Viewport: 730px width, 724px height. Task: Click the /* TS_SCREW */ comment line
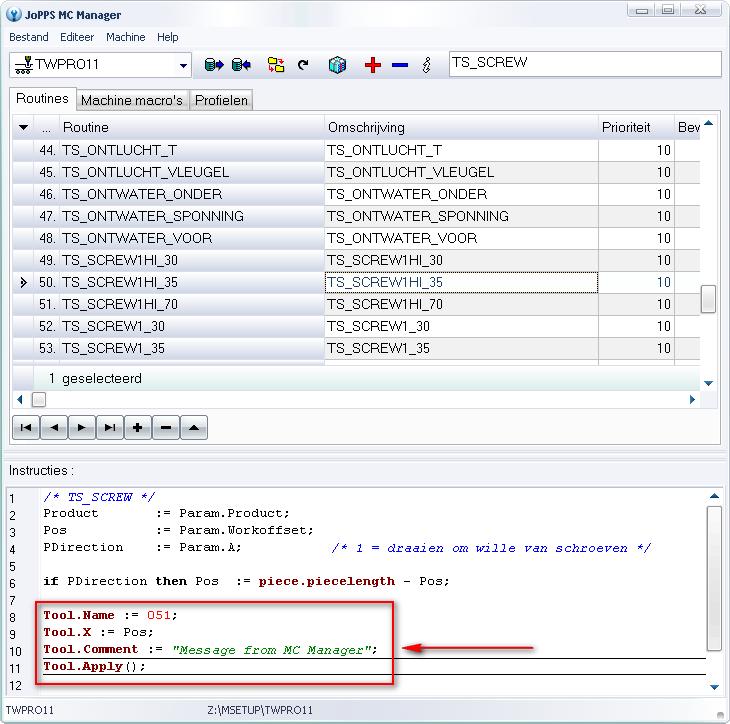[99, 497]
